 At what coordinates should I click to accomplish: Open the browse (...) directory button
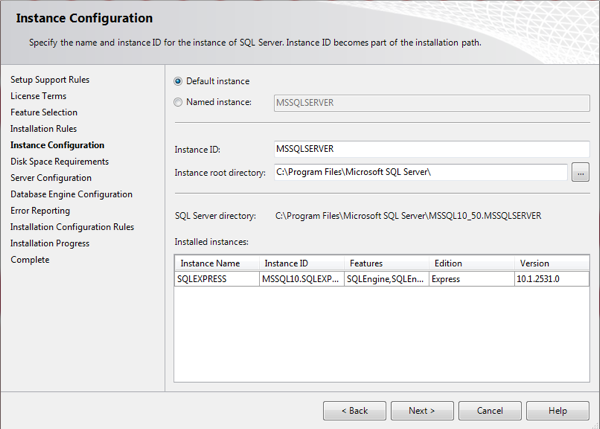tap(580, 172)
